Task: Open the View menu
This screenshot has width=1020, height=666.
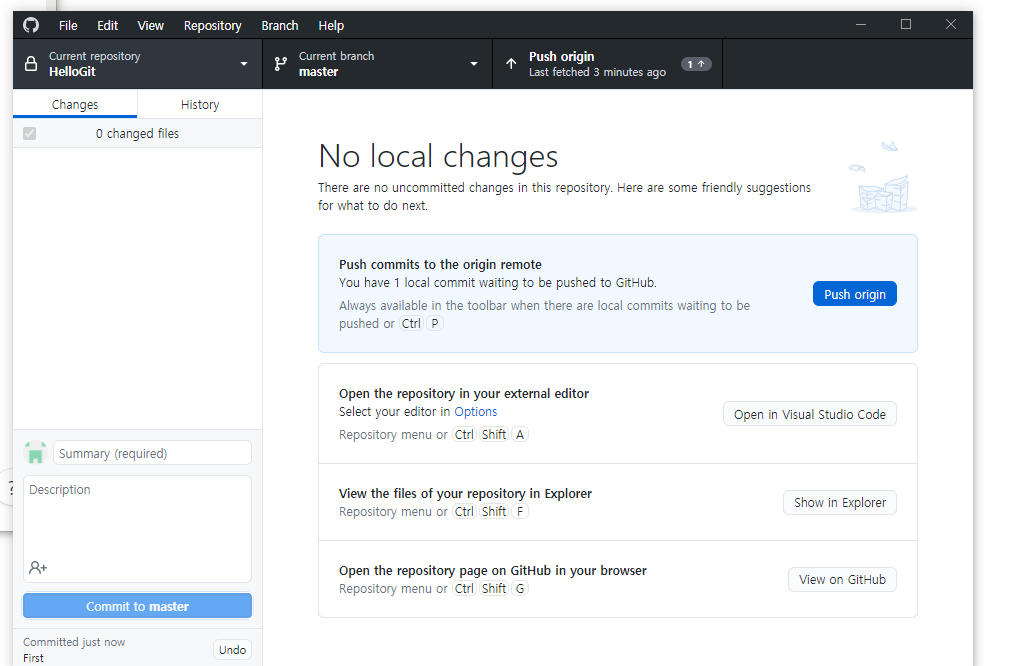Action: coord(150,25)
